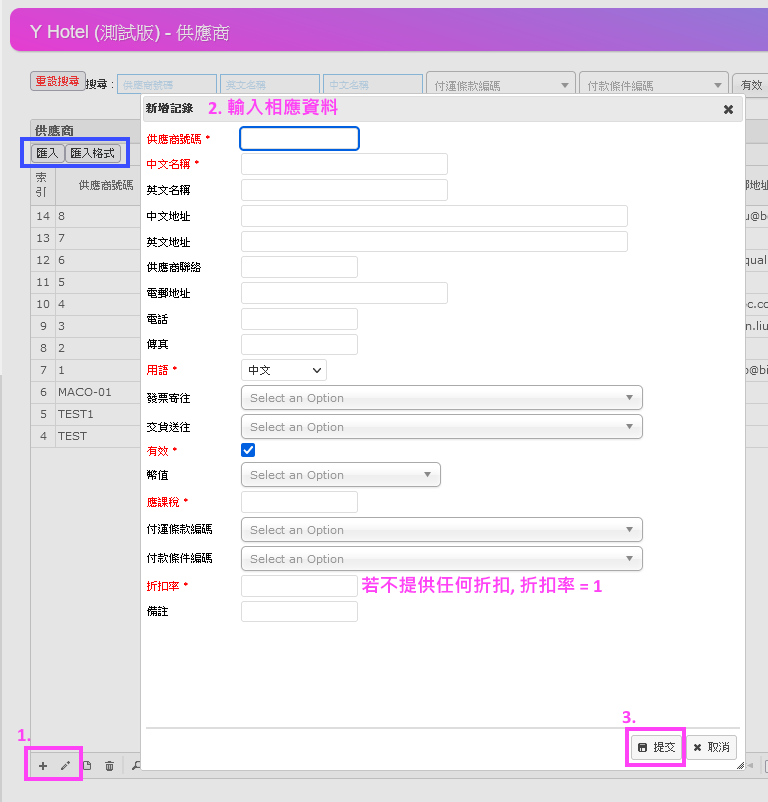This screenshot has width=768, height=802.
Task: Click the 中文名稱 search box
Action: 373,84
